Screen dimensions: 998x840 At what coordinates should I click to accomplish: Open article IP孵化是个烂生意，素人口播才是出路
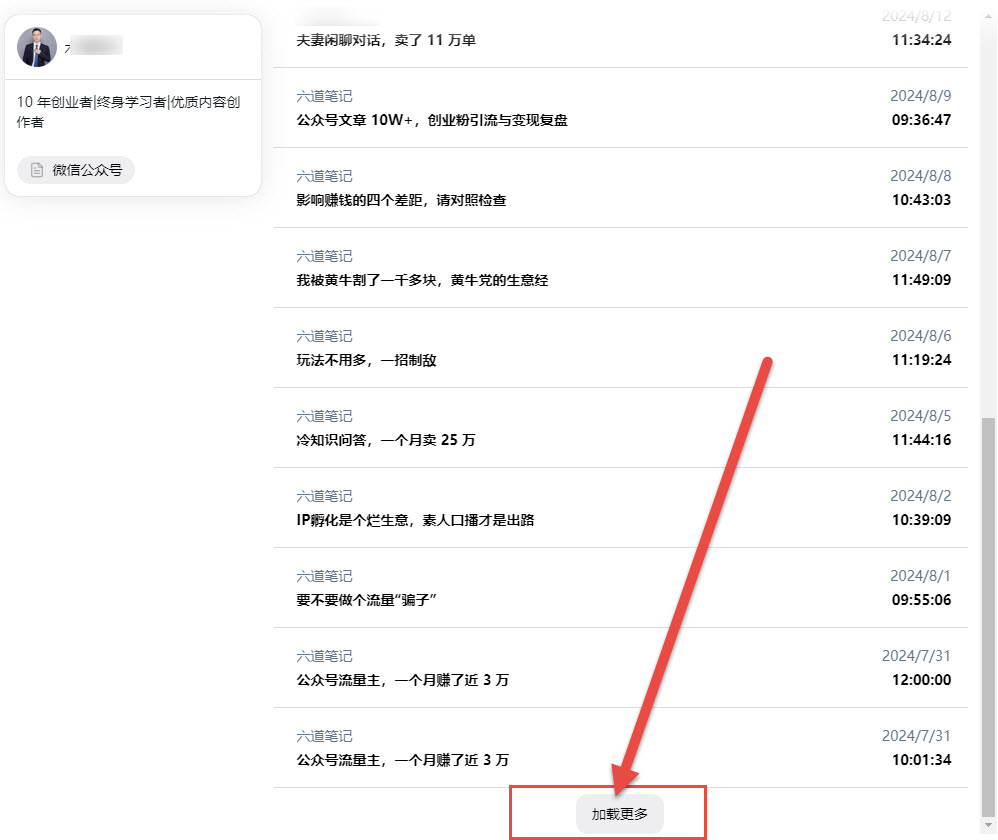415,520
